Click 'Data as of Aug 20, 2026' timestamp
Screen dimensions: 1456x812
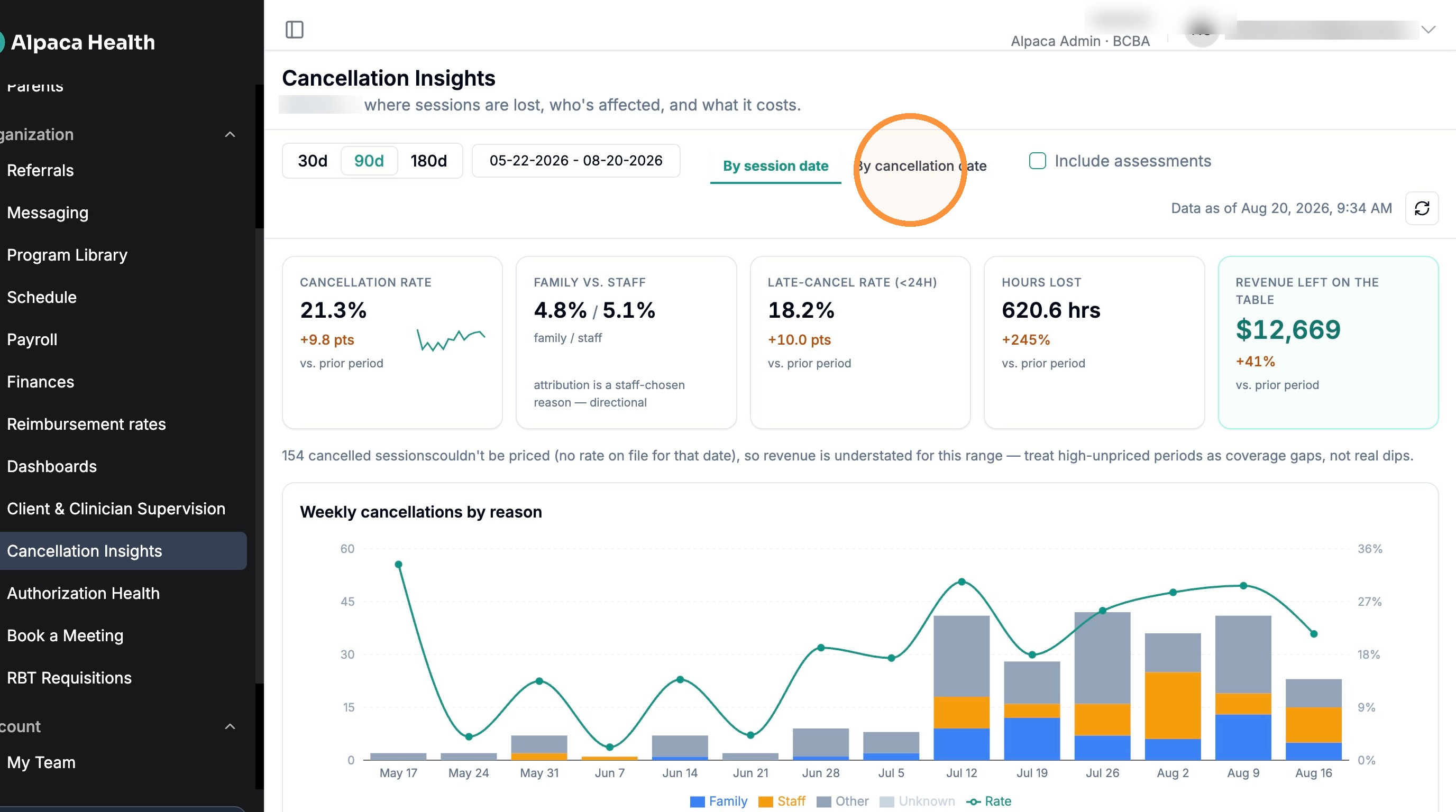[1281, 208]
